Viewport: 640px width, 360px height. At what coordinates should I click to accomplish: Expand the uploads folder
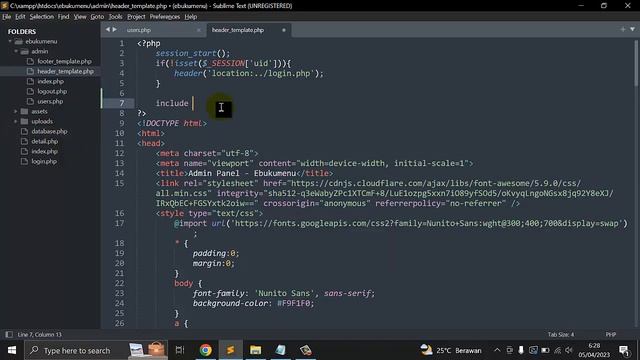[x=16, y=121]
